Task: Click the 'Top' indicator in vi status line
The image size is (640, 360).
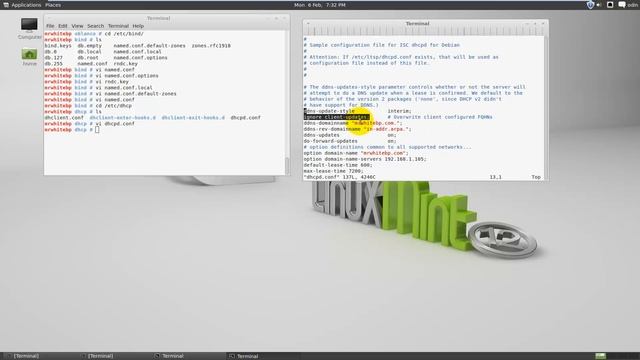Action: point(536,177)
